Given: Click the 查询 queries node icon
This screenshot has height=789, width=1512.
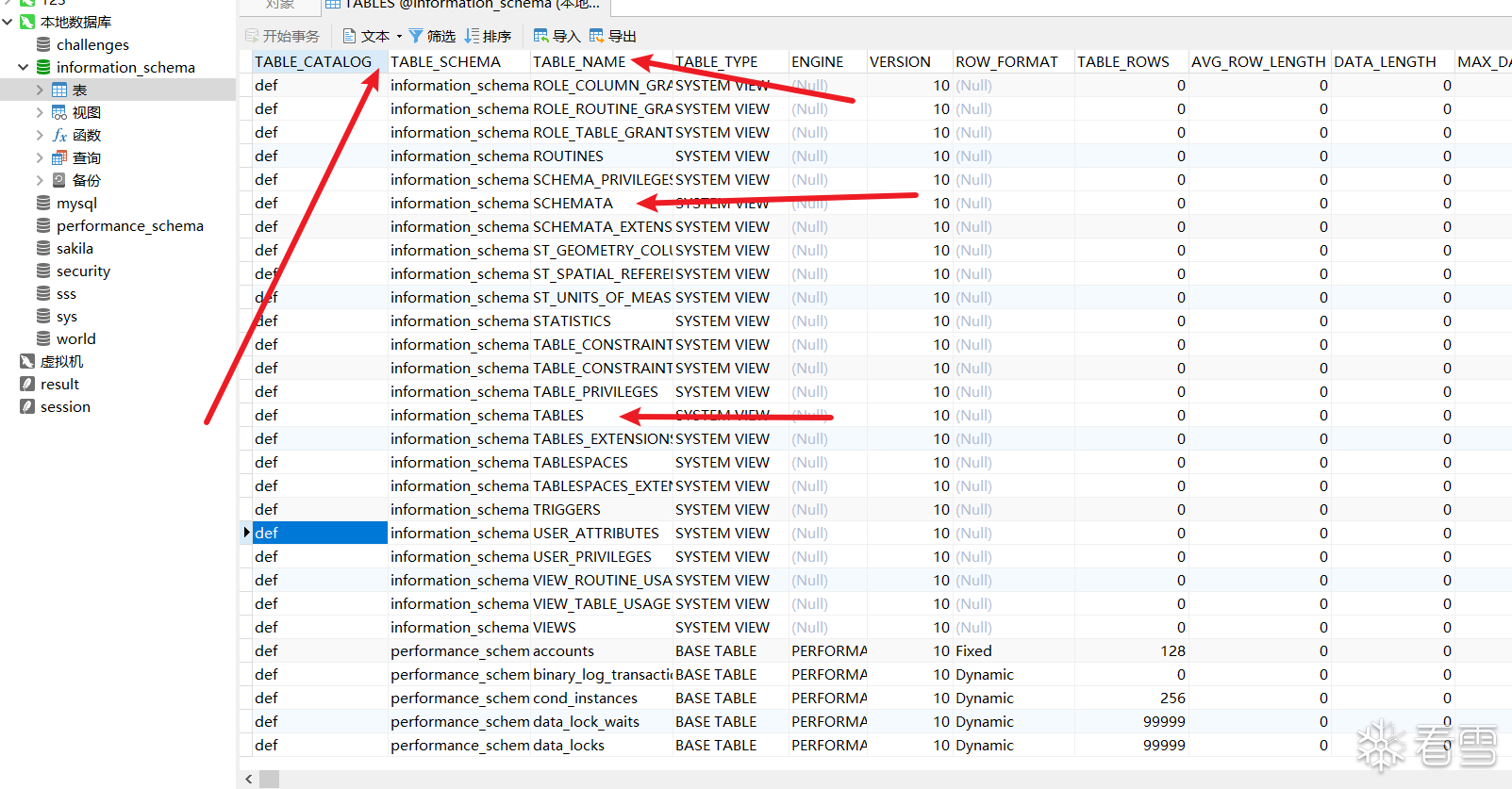Looking at the screenshot, I should point(59,157).
